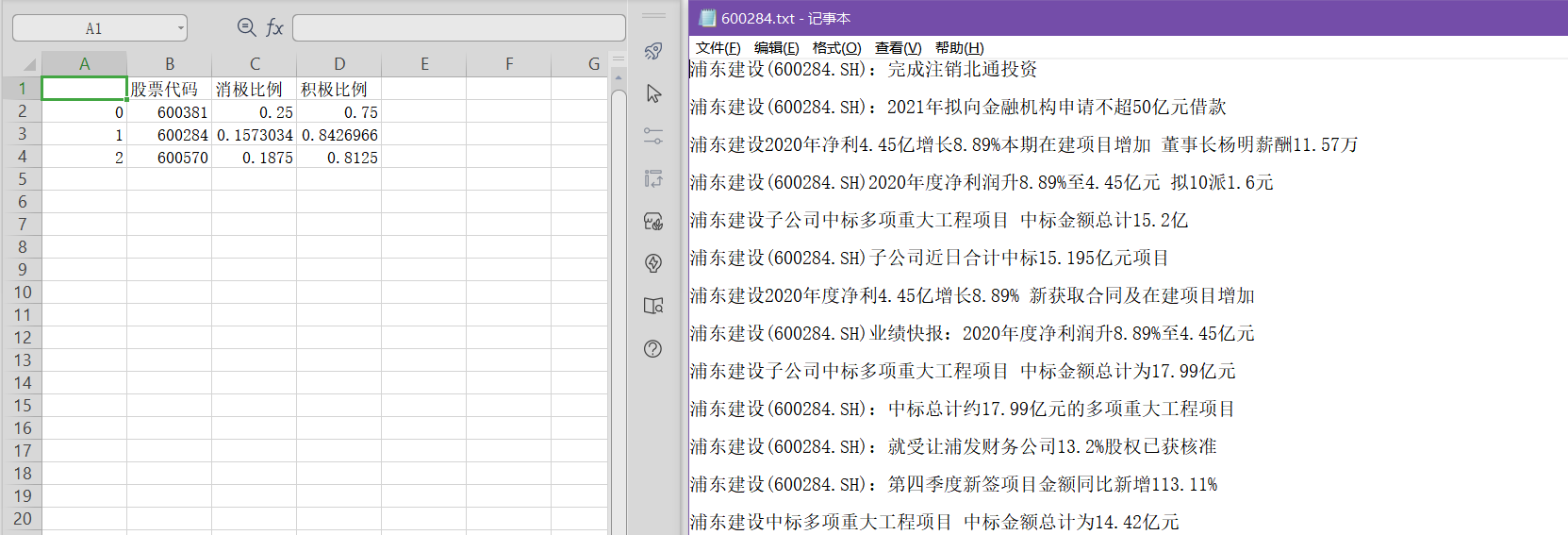Open the 格式(O) menu in Notepad
Screen dimensions: 1568x535
tap(836, 48)
